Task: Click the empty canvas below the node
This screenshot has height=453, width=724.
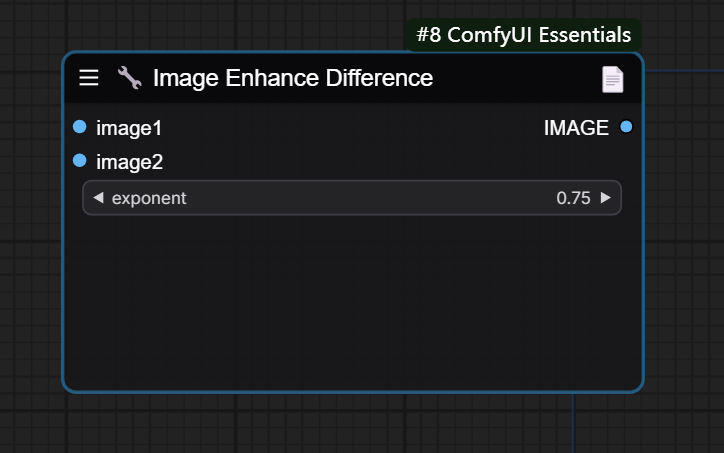Action: click(300, 425)
